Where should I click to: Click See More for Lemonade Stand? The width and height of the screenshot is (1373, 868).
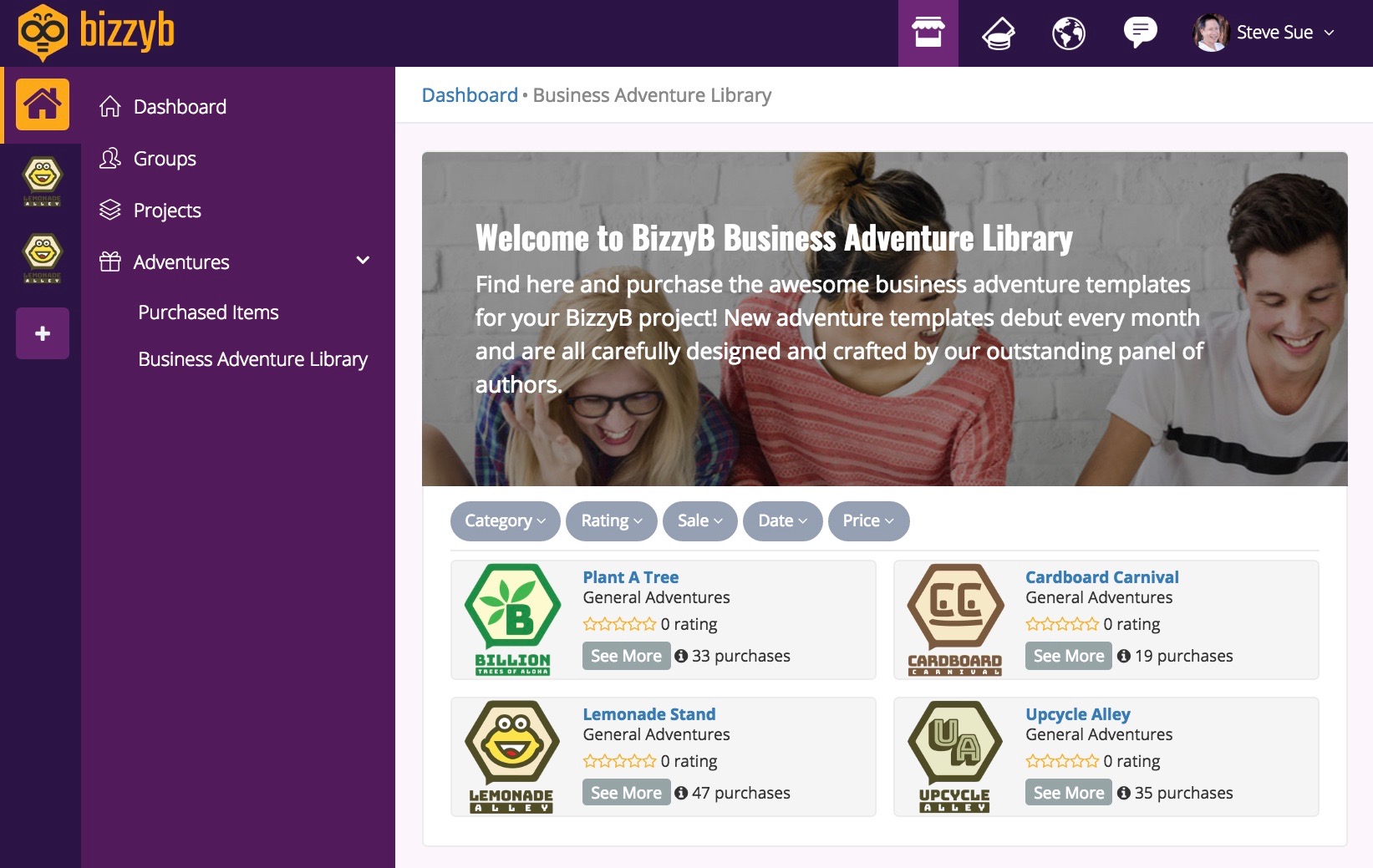(x=626, y=793)
